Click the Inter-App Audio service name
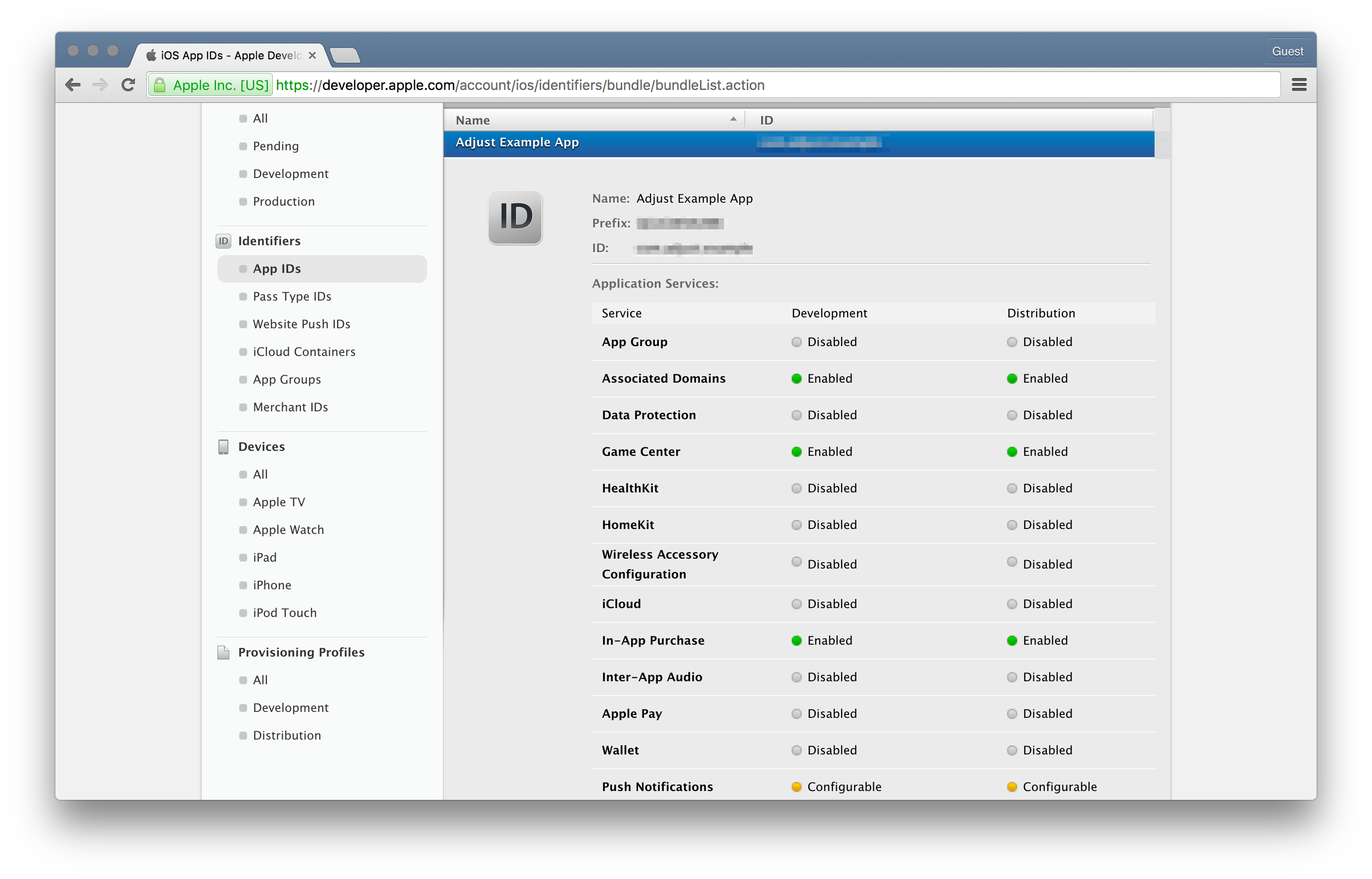The image size is (1372, 879). [x=651, y=677]
